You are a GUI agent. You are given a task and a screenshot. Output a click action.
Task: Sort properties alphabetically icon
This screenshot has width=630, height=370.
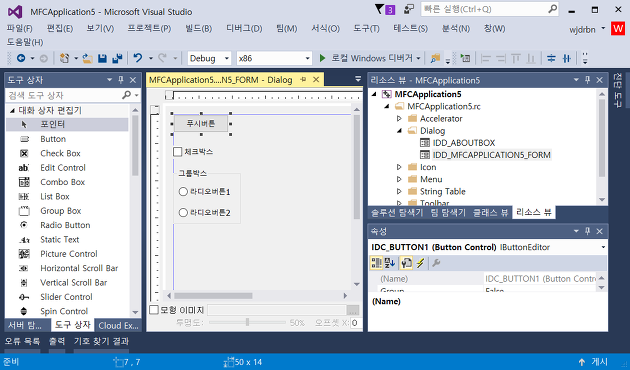pos(390,263)
